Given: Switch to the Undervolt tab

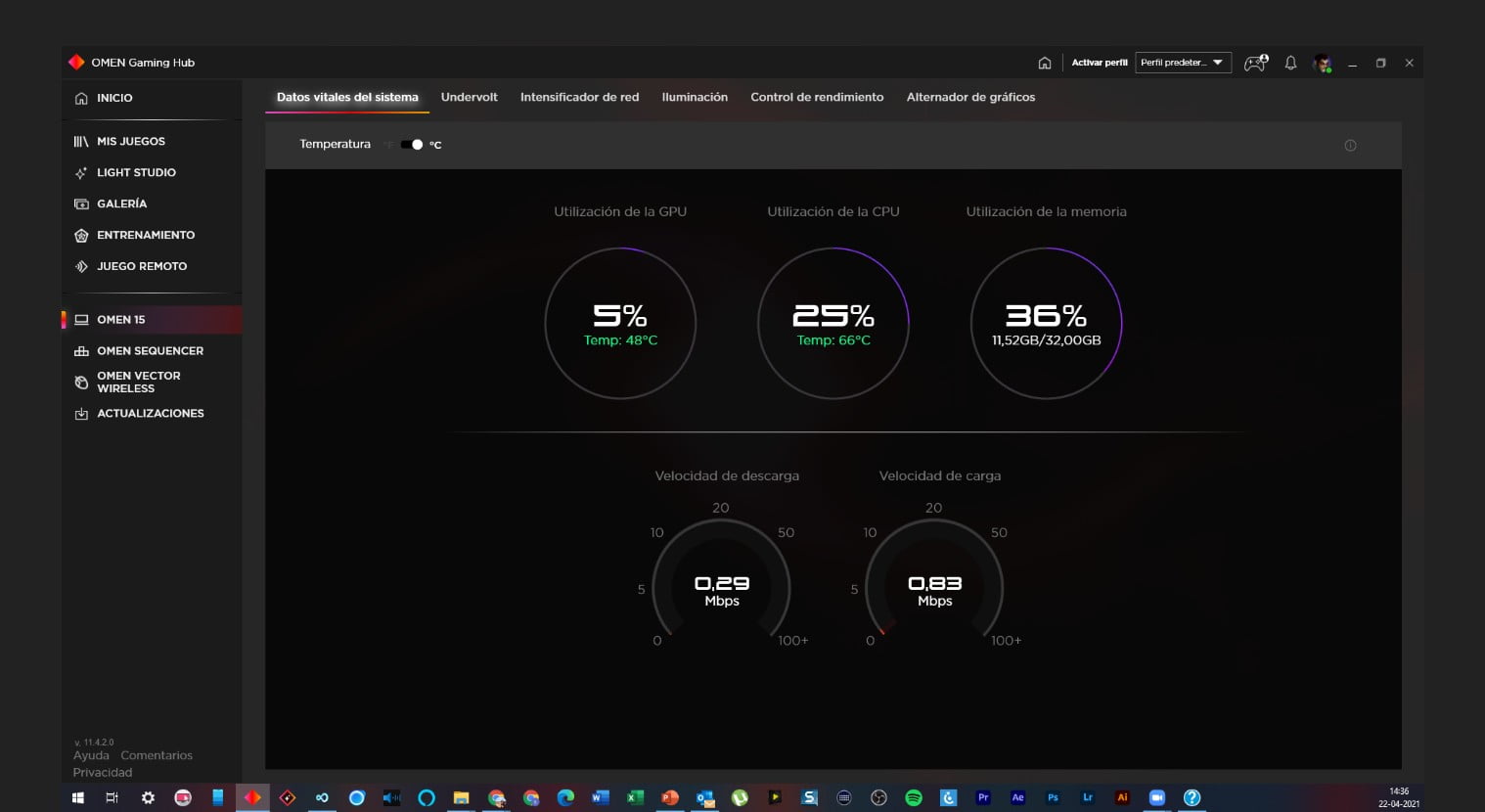Looking at the screenshot, I should (469, 97).
